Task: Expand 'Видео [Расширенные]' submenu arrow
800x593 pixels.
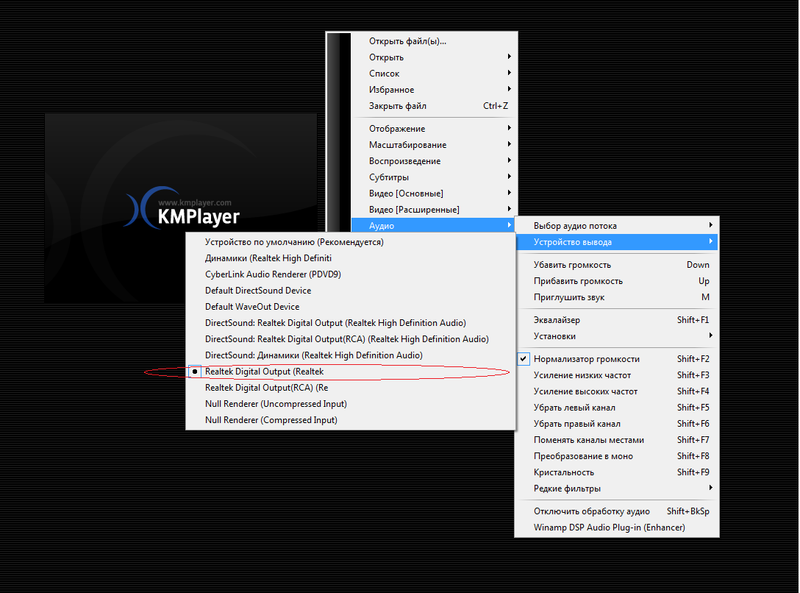Action: pos(509,209)
